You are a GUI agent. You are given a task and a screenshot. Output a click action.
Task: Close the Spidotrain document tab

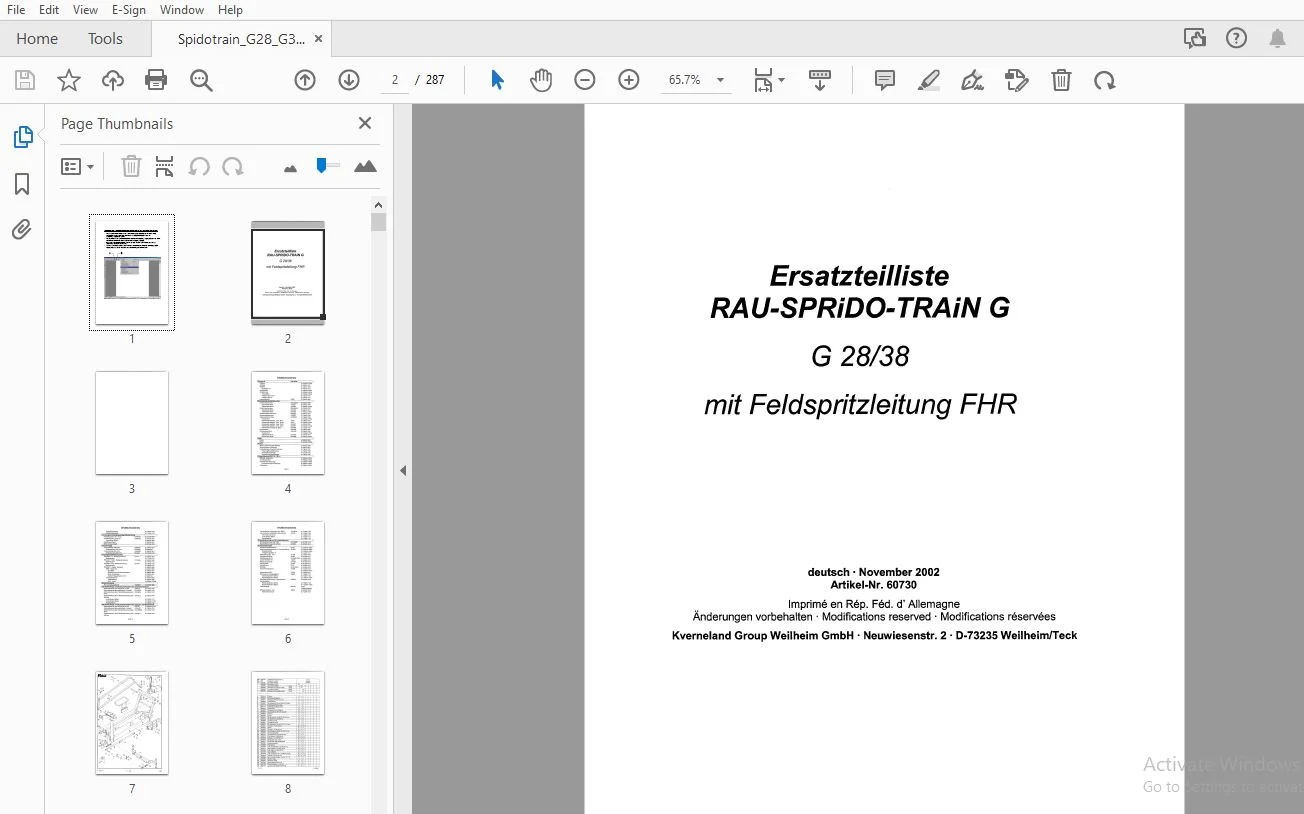click(x=318, y=39)
